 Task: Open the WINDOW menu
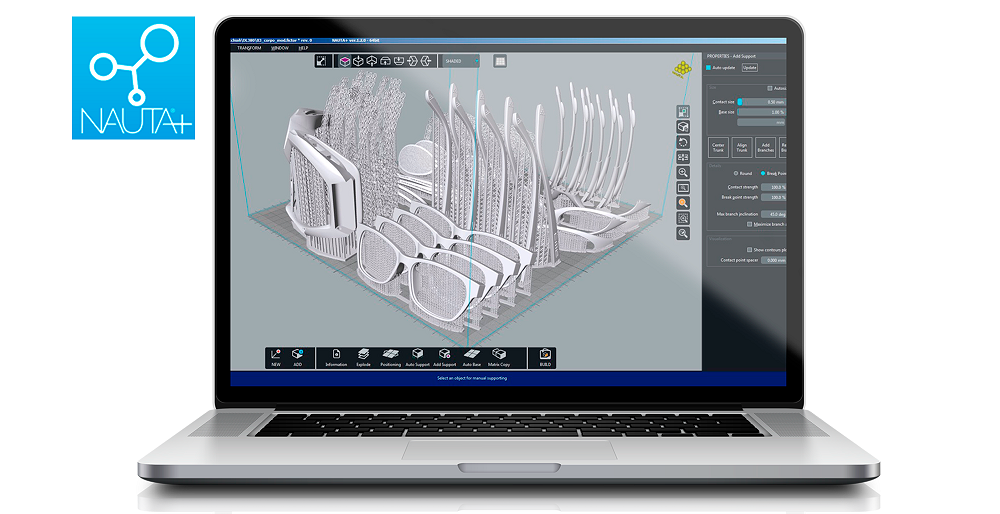280,48
